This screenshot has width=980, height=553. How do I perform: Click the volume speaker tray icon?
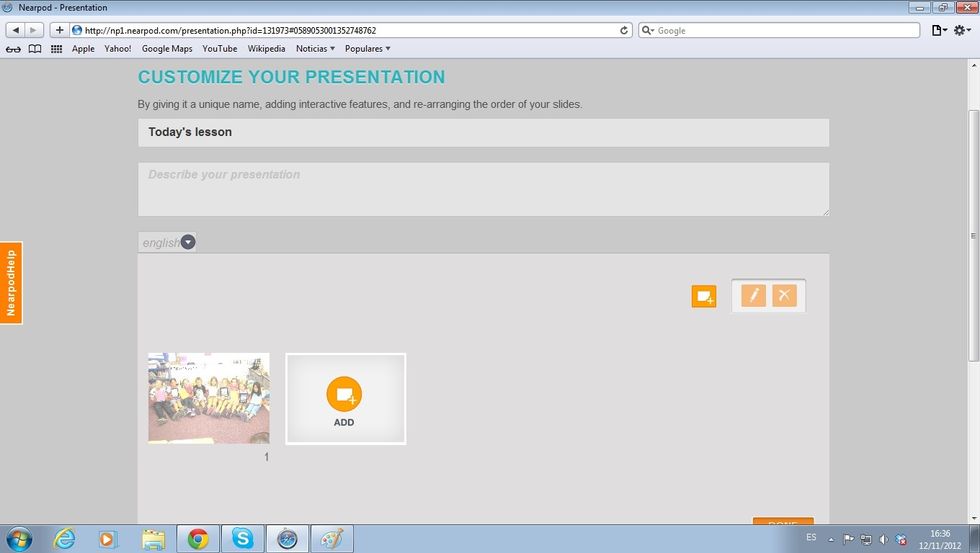(x=883, y=539)
